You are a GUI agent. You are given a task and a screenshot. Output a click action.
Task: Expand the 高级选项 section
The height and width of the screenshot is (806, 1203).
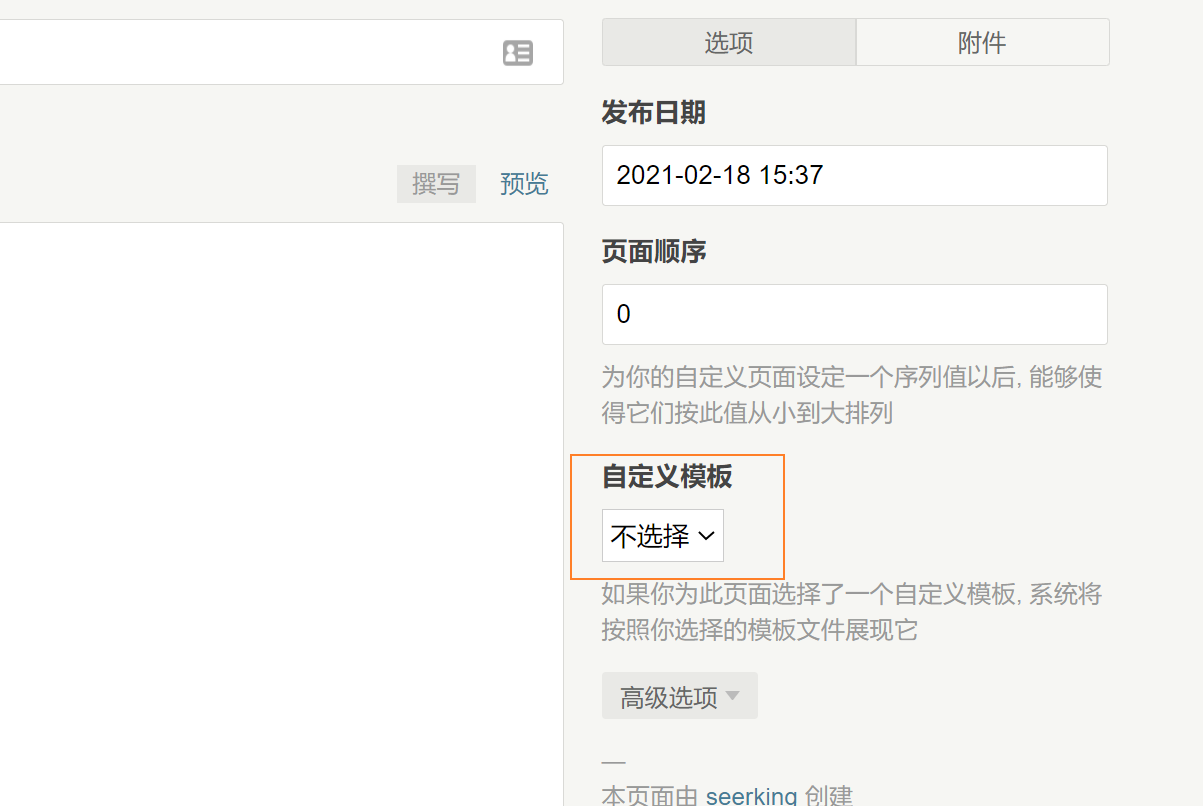pos(679,695)
